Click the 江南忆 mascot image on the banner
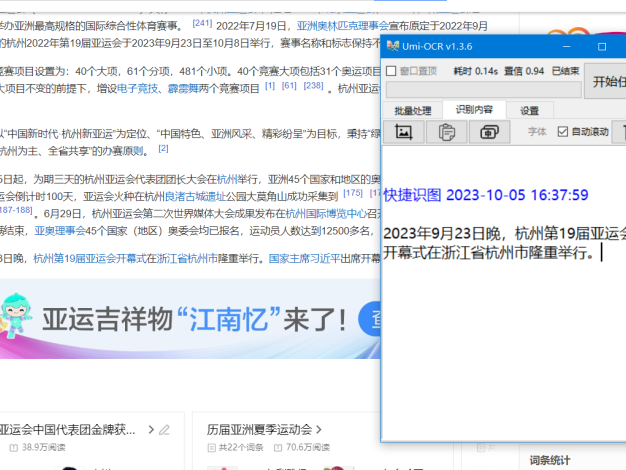This screenshot has width=626, height=470. (x=15, y=315)
